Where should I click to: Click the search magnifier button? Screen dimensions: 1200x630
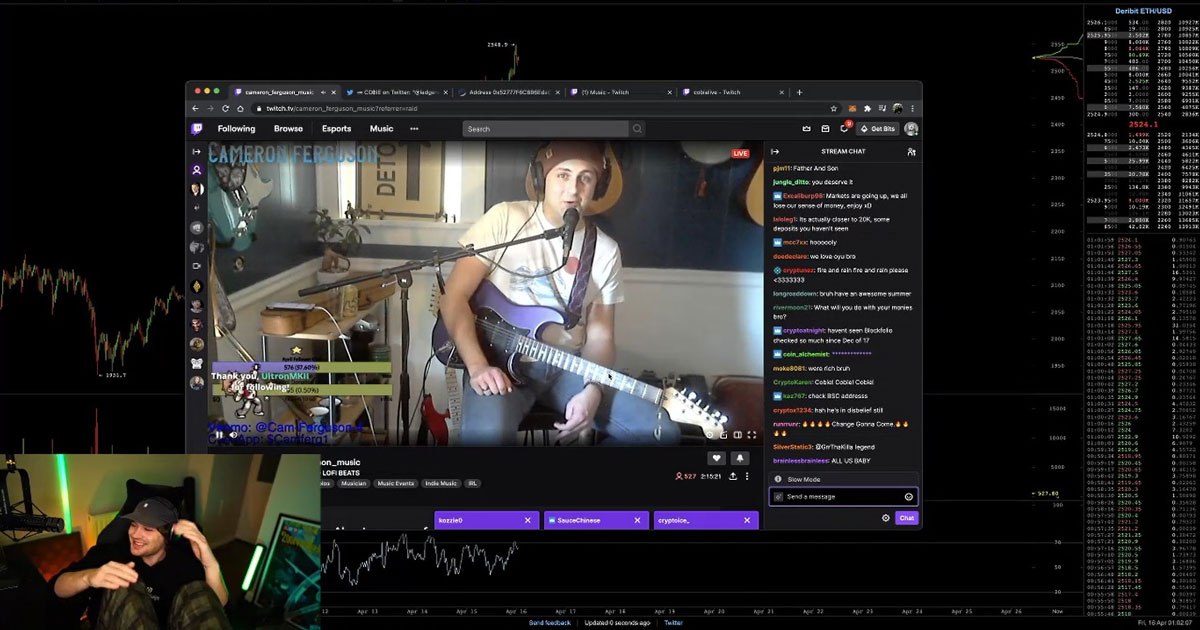click(x=637, y=129)
